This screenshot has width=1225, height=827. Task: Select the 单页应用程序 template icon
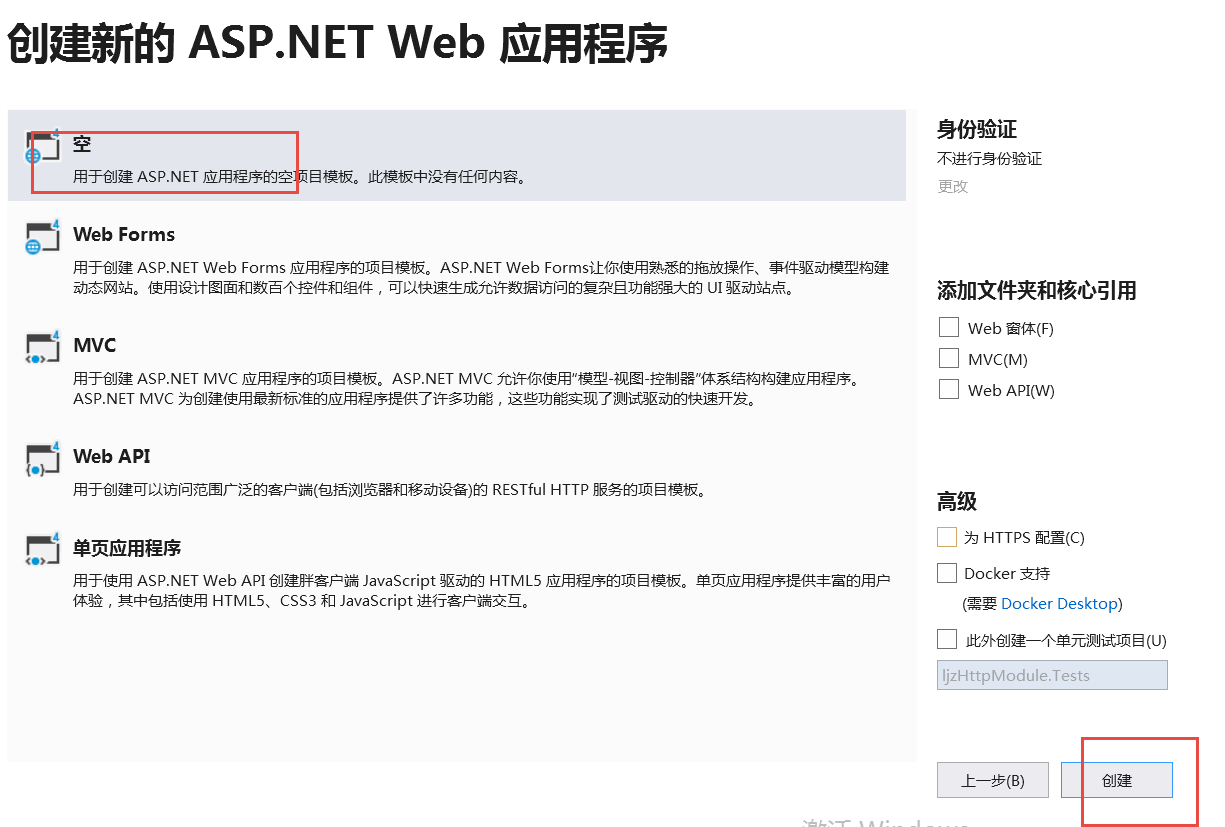[x=43, y=550]
